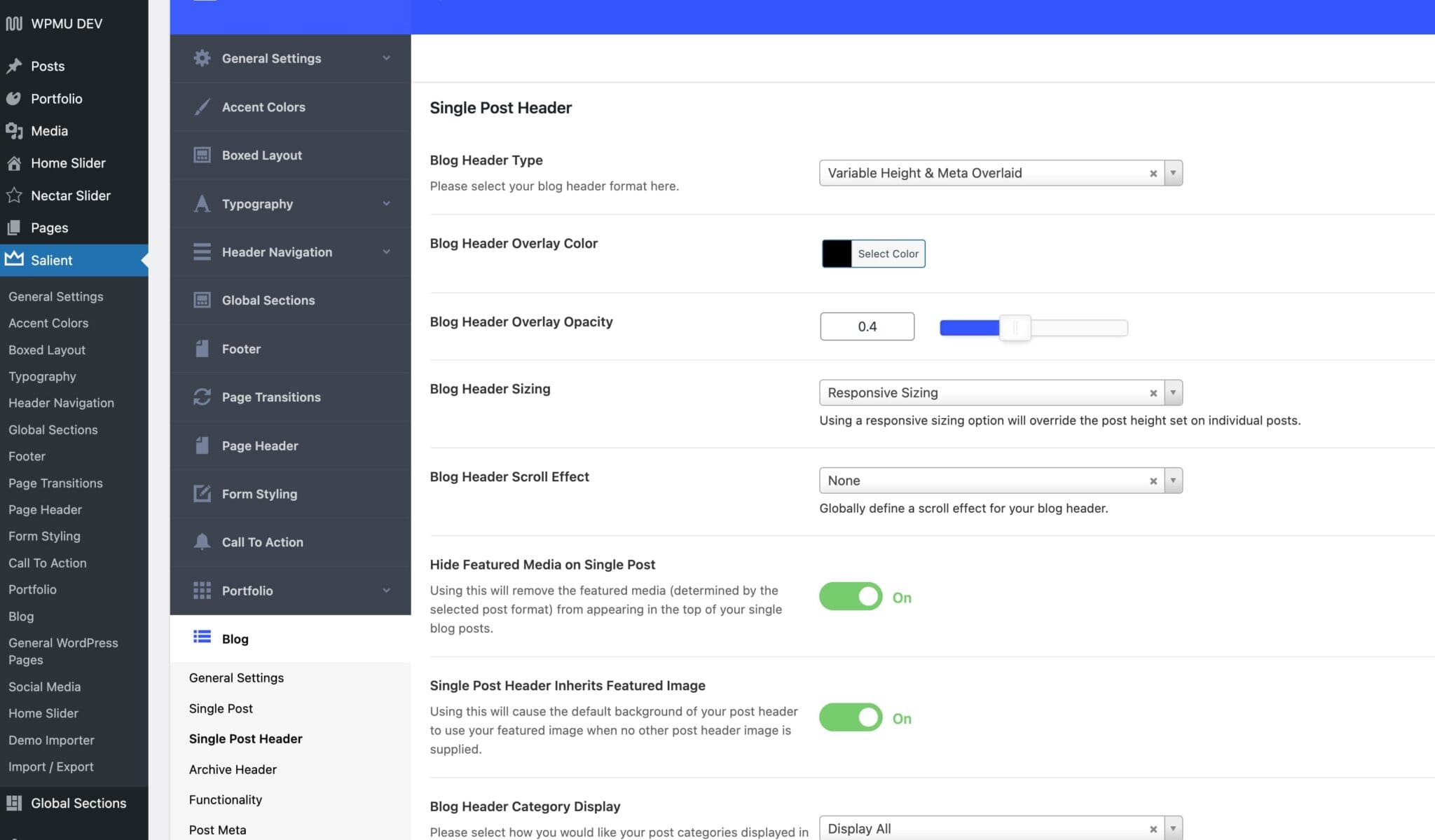Go to Posts in the admin sidebar

click(46, 65)
